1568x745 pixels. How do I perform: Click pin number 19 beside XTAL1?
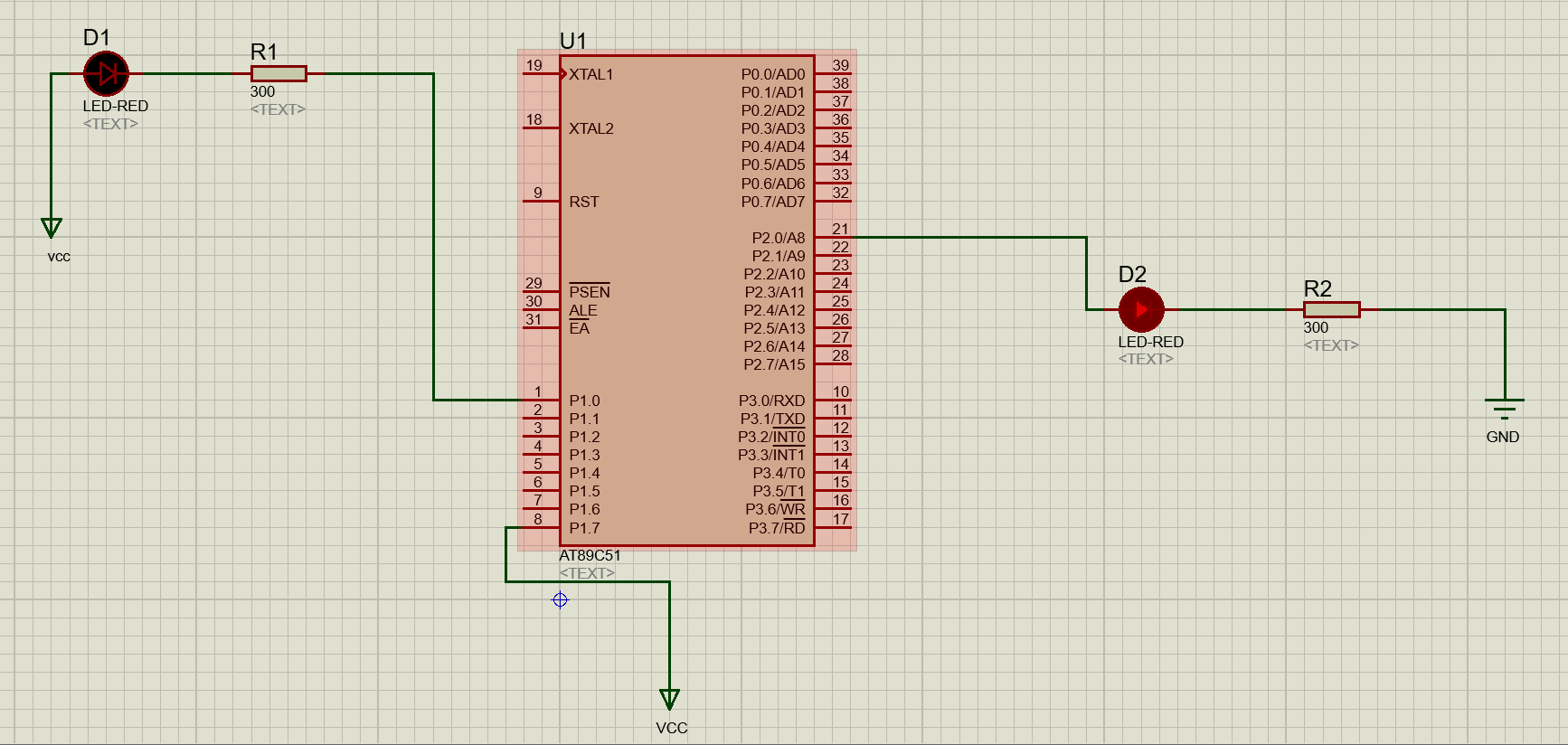coord(534,65)
